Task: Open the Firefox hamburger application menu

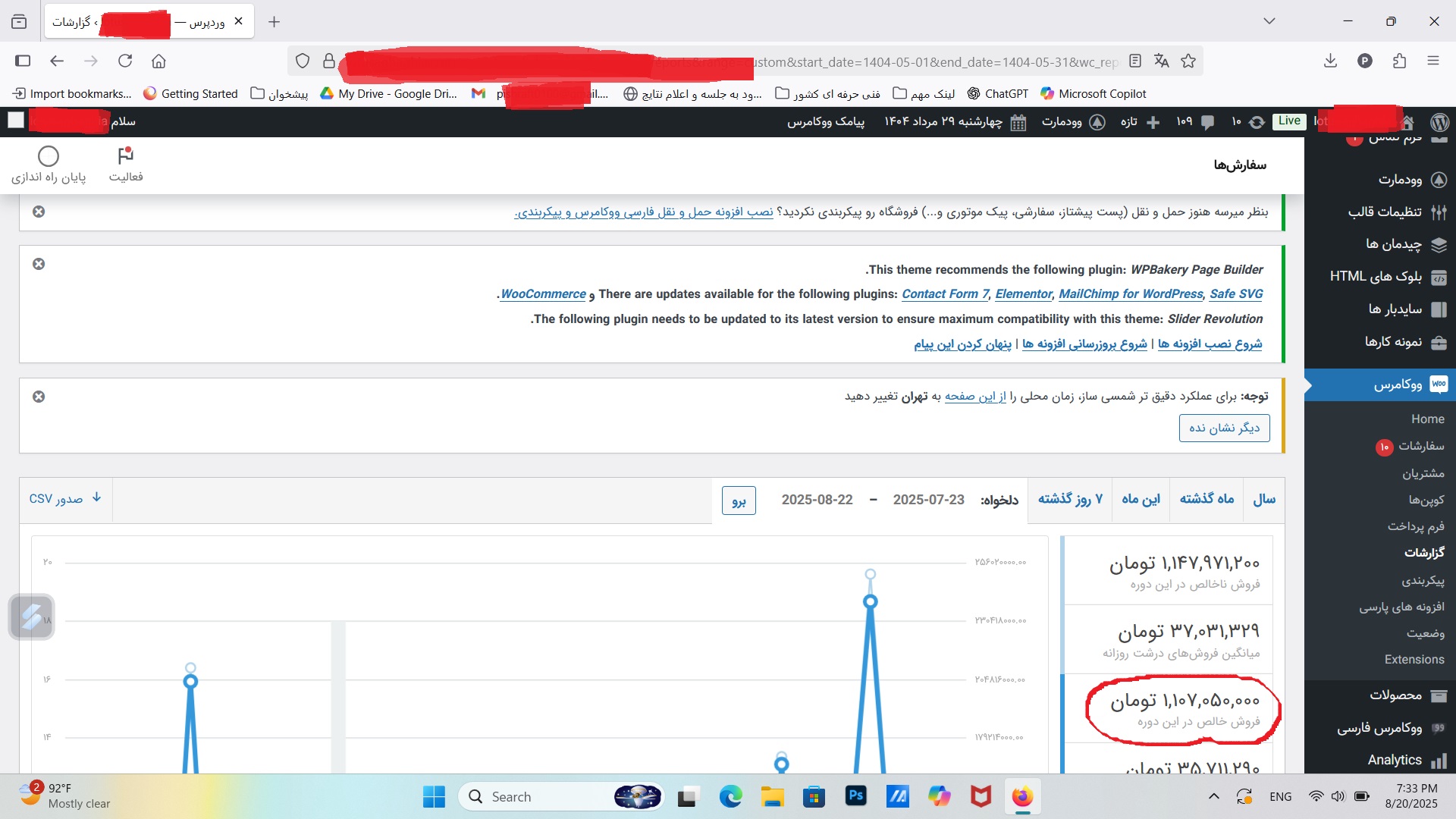Action: (1432, 61)
